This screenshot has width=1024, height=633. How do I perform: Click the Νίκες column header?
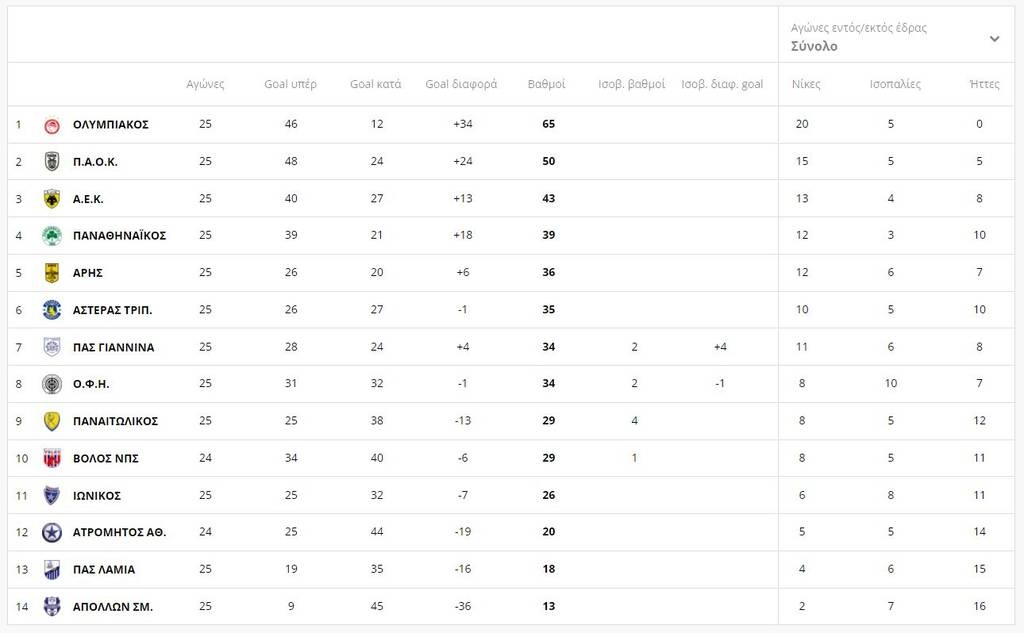coord(805,84)
